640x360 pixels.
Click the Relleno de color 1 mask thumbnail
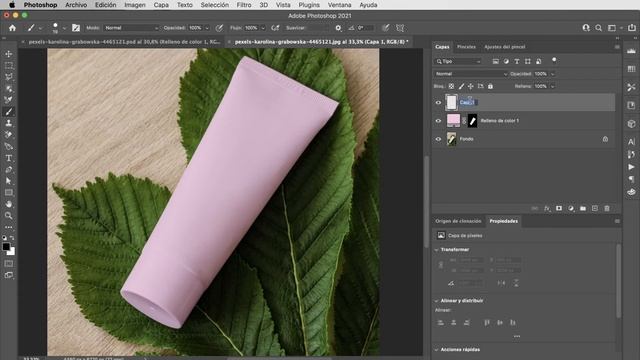pyautogui.click(x=472, y=121)
